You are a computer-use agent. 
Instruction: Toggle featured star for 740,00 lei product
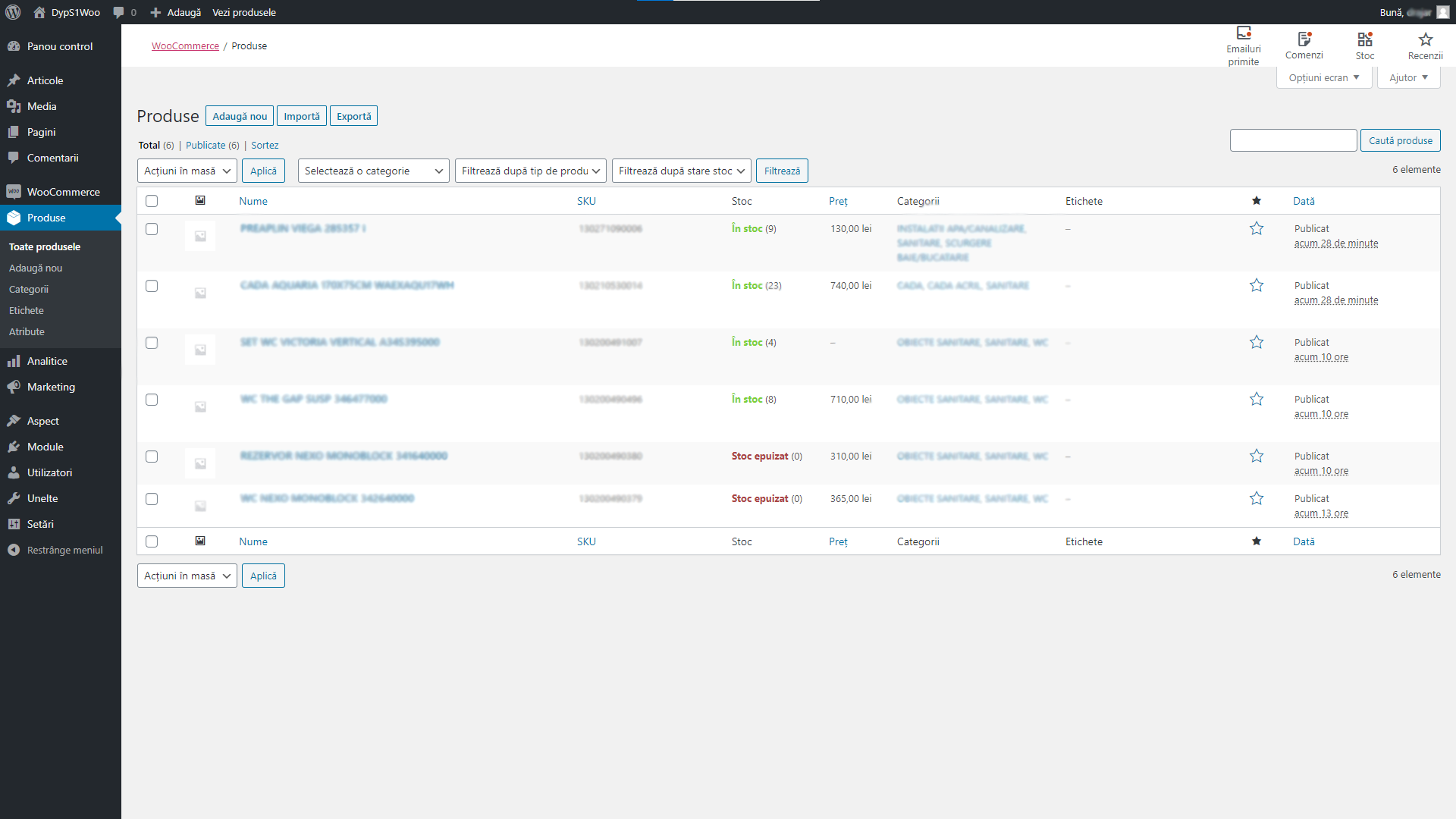pos(1257,285)
